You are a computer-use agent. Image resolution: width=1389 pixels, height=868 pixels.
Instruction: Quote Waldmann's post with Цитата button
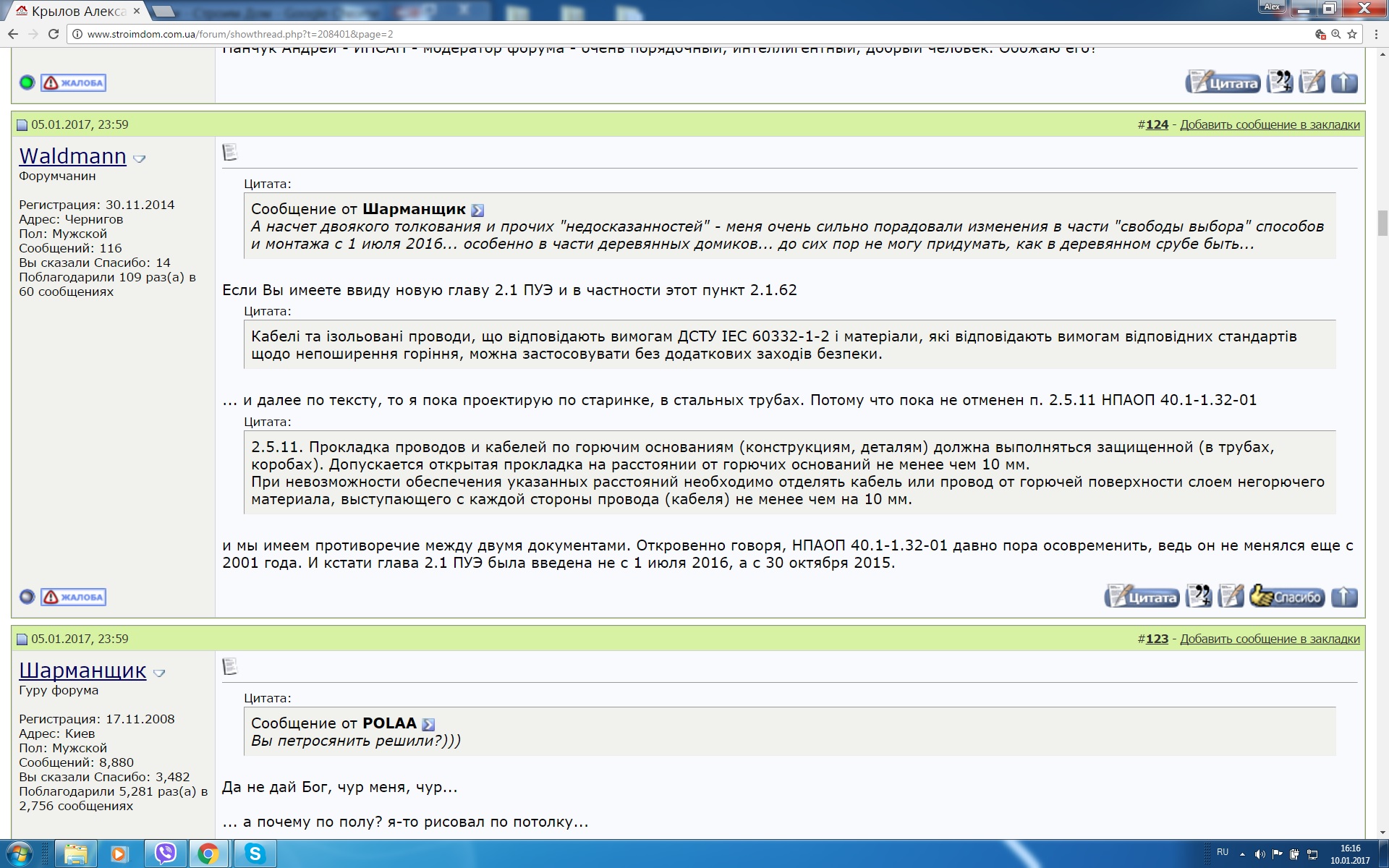1142,597
